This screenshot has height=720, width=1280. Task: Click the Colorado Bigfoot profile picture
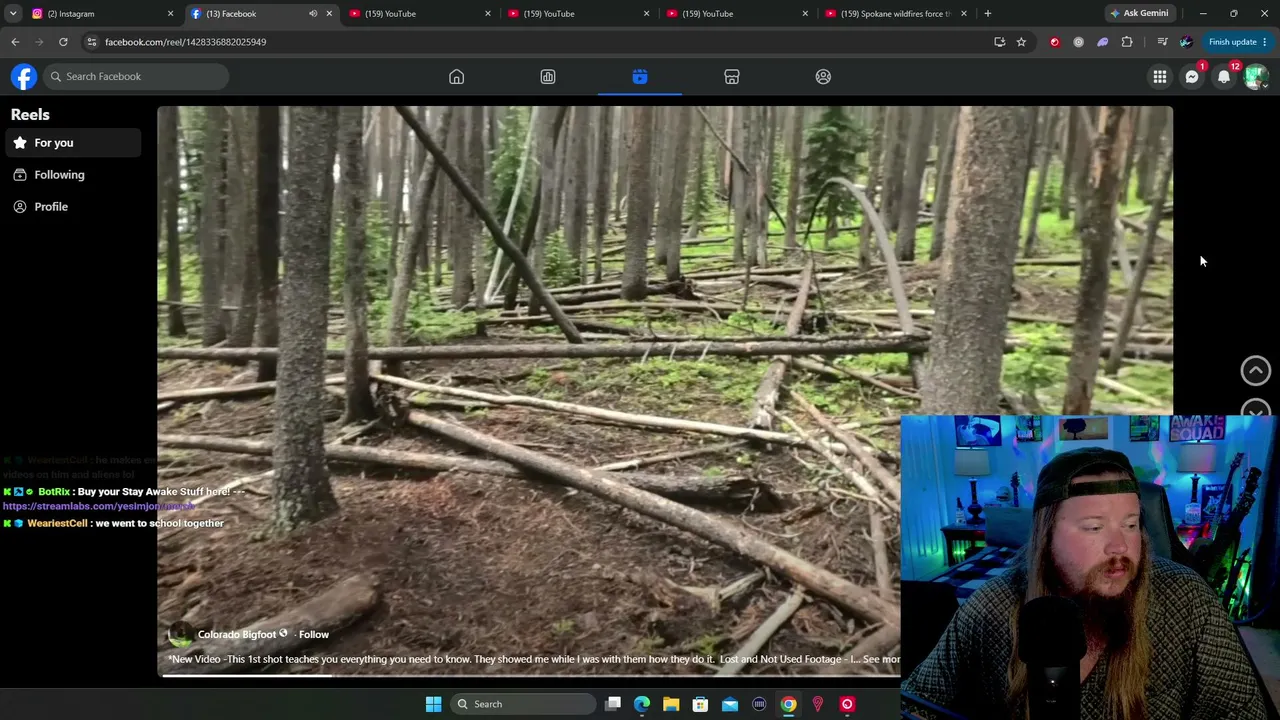pyautogui.click(x=180, y=634)
